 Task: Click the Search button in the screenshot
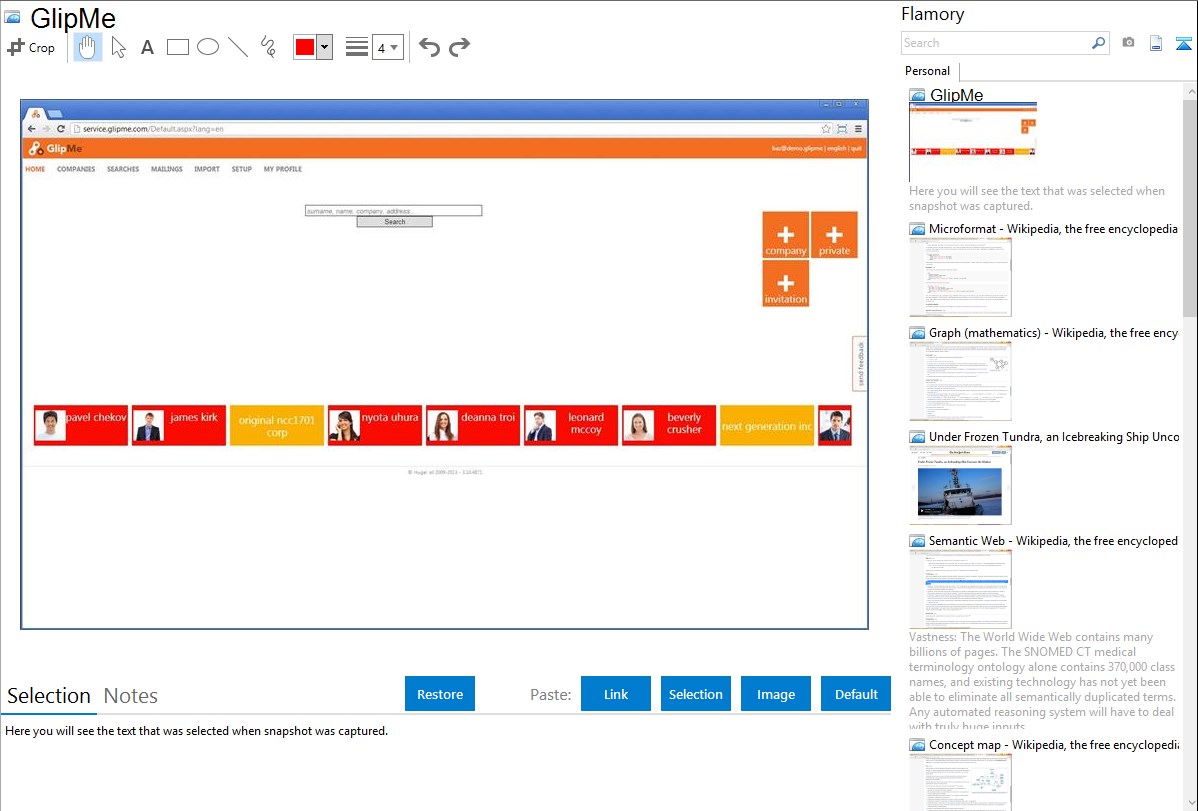(x=394, y=222)
